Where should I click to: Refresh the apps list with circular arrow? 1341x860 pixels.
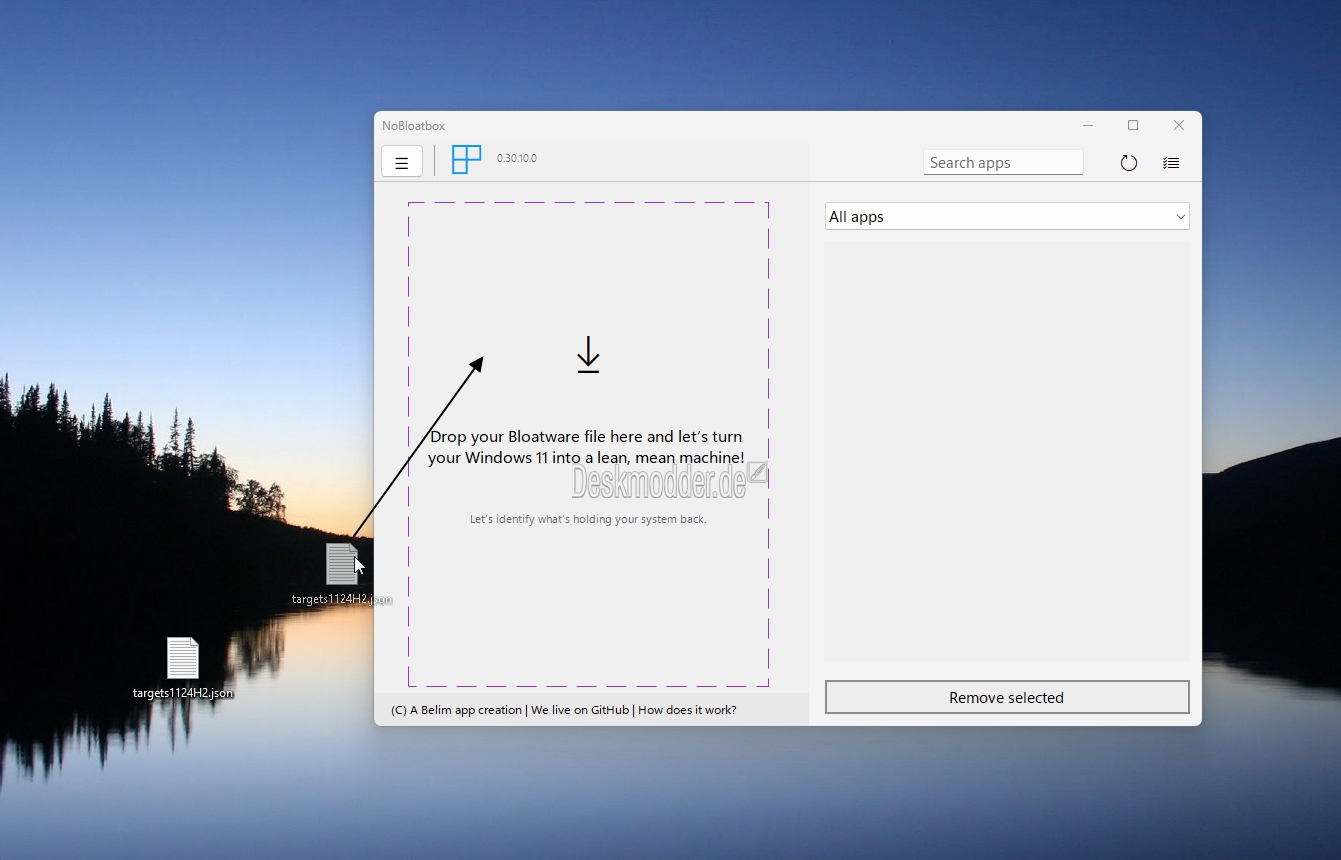coord(1129,163)
